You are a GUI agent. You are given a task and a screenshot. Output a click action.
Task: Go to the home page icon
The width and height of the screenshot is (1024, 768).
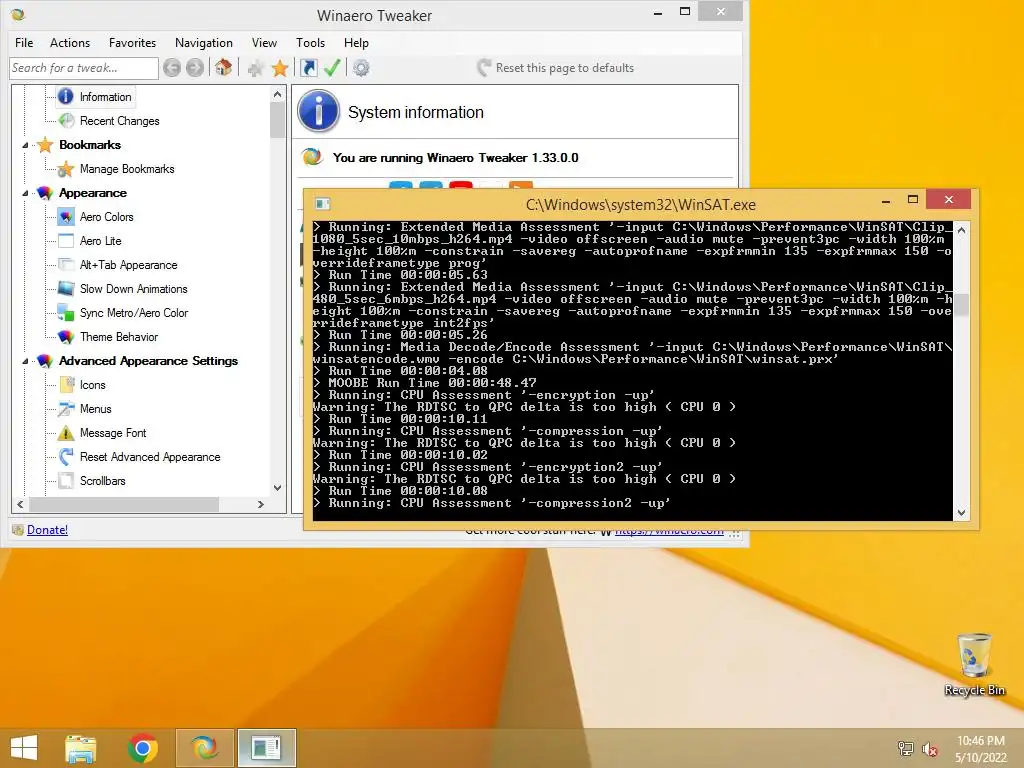click(x=223, y=67)
